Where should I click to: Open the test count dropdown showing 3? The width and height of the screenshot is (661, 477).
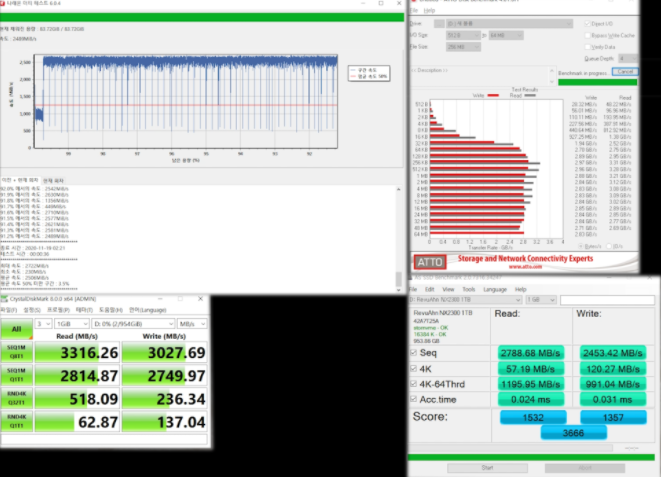coord(43,324)
